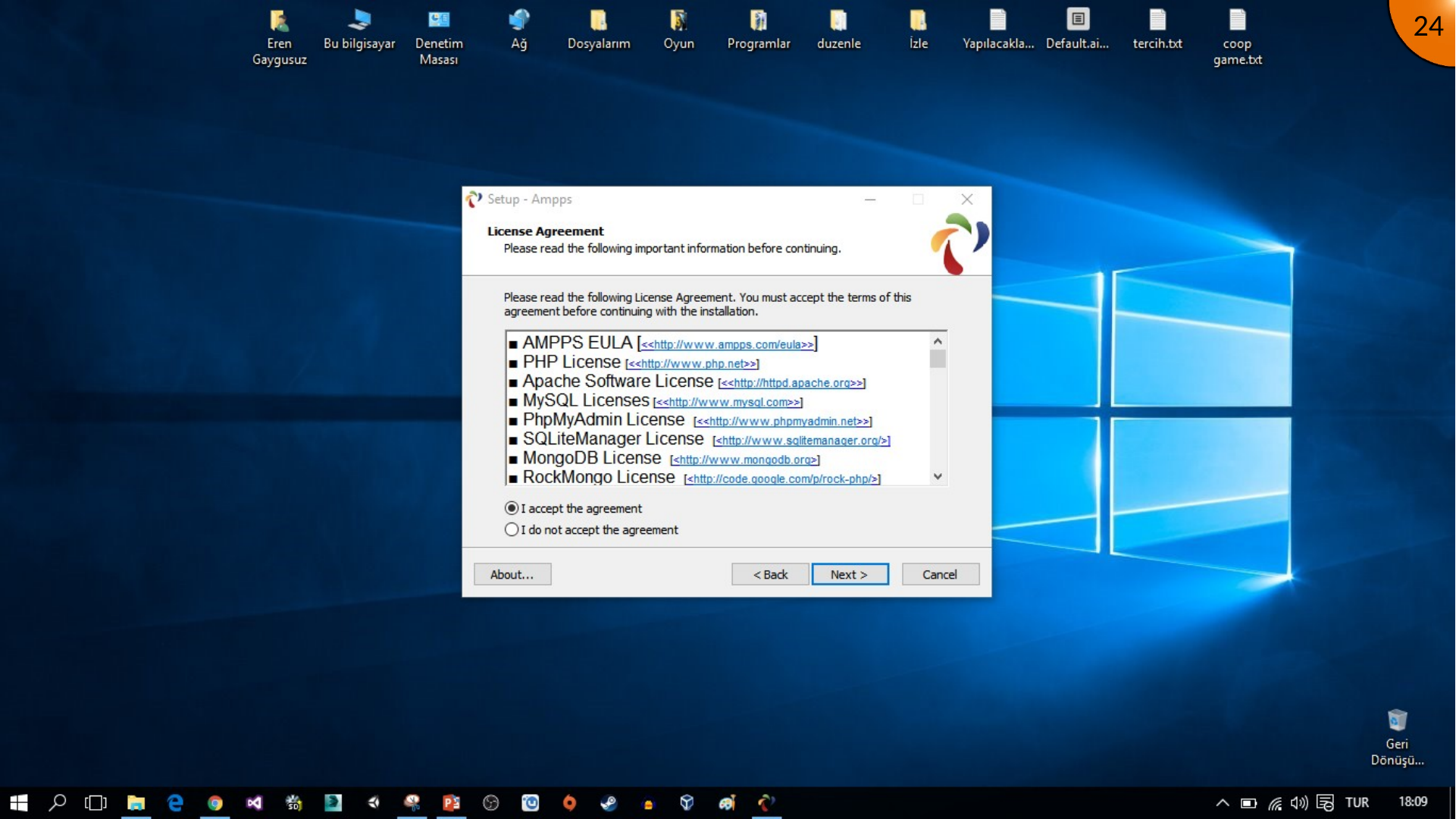Follow the Apache httpd.apache.org link
1456x819 pixels.
[792, 383]
